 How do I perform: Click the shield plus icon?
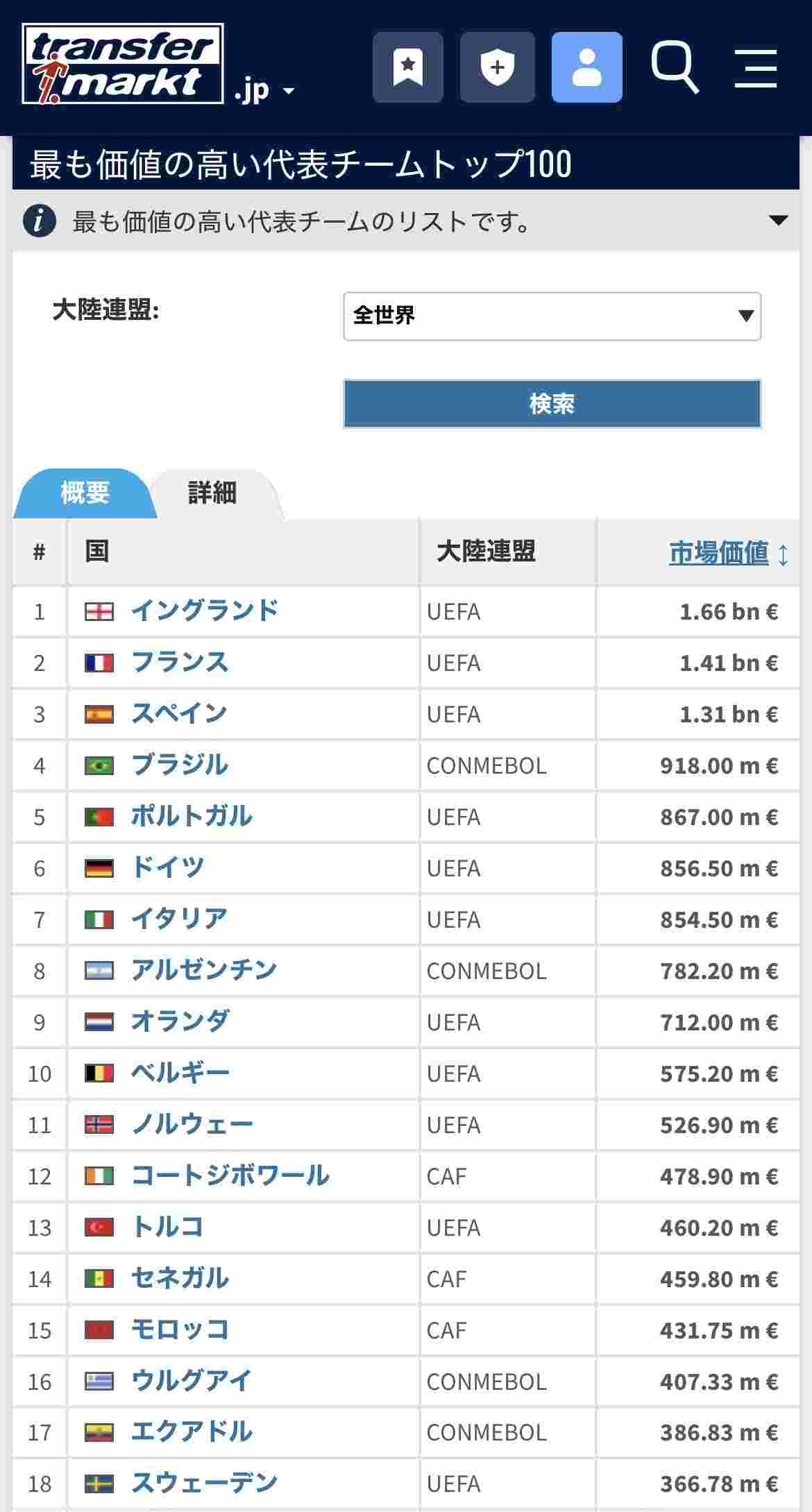point(497,67)
